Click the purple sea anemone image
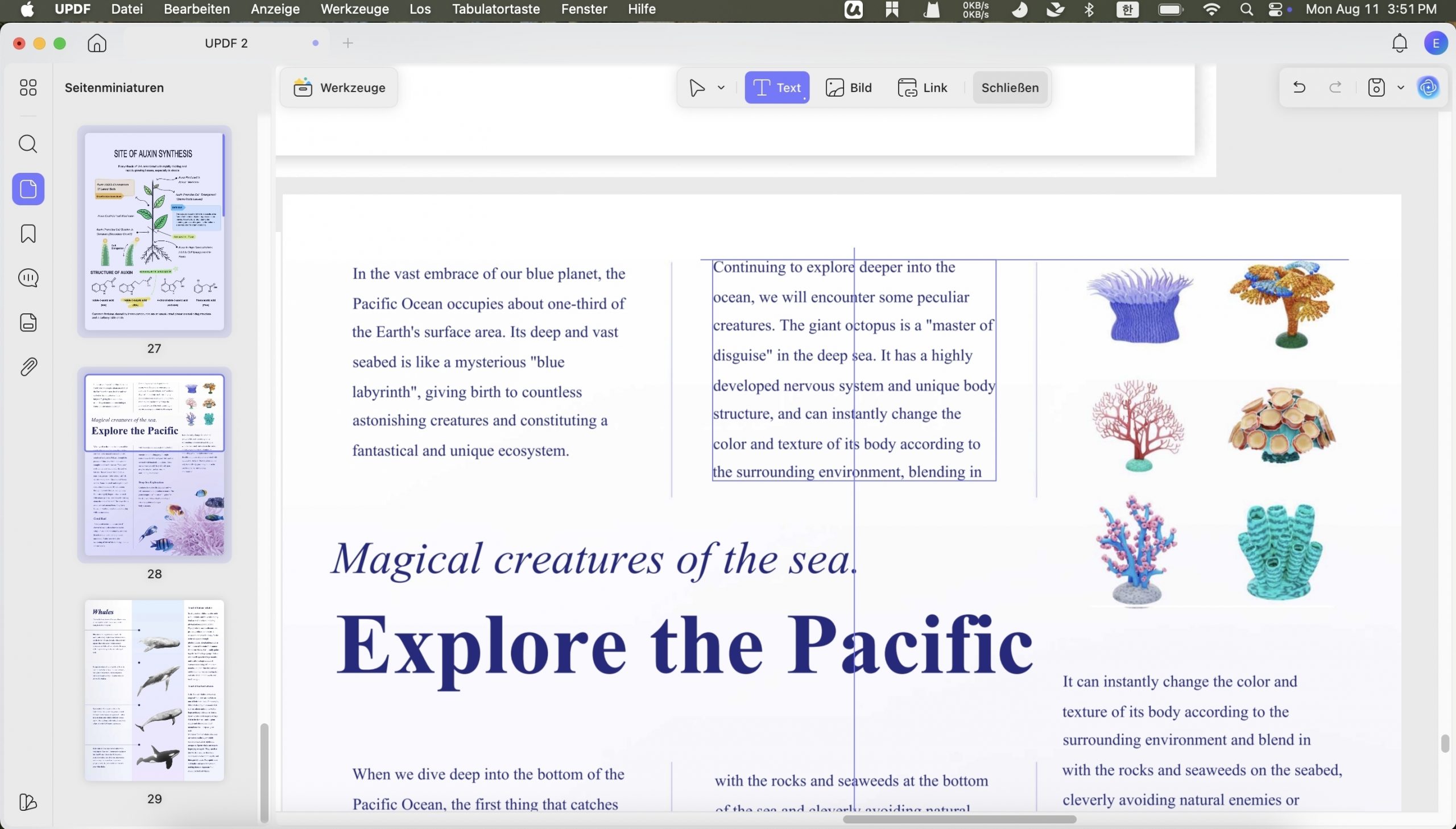 click(1140, 305)
